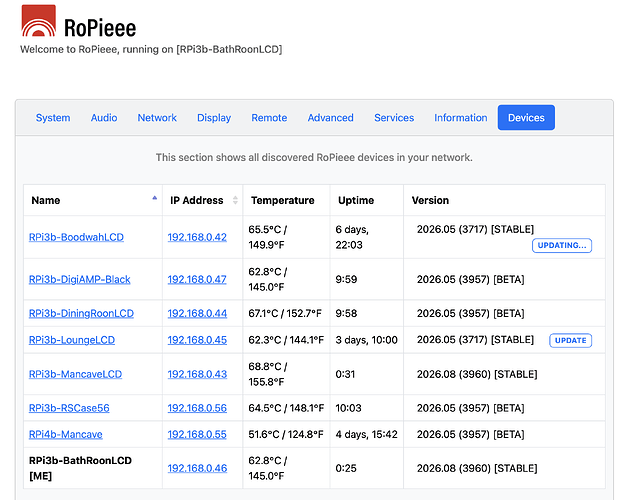Follow IP link 192.168.0.56
This screenshot has height=500, width=619.
(197, 408)
